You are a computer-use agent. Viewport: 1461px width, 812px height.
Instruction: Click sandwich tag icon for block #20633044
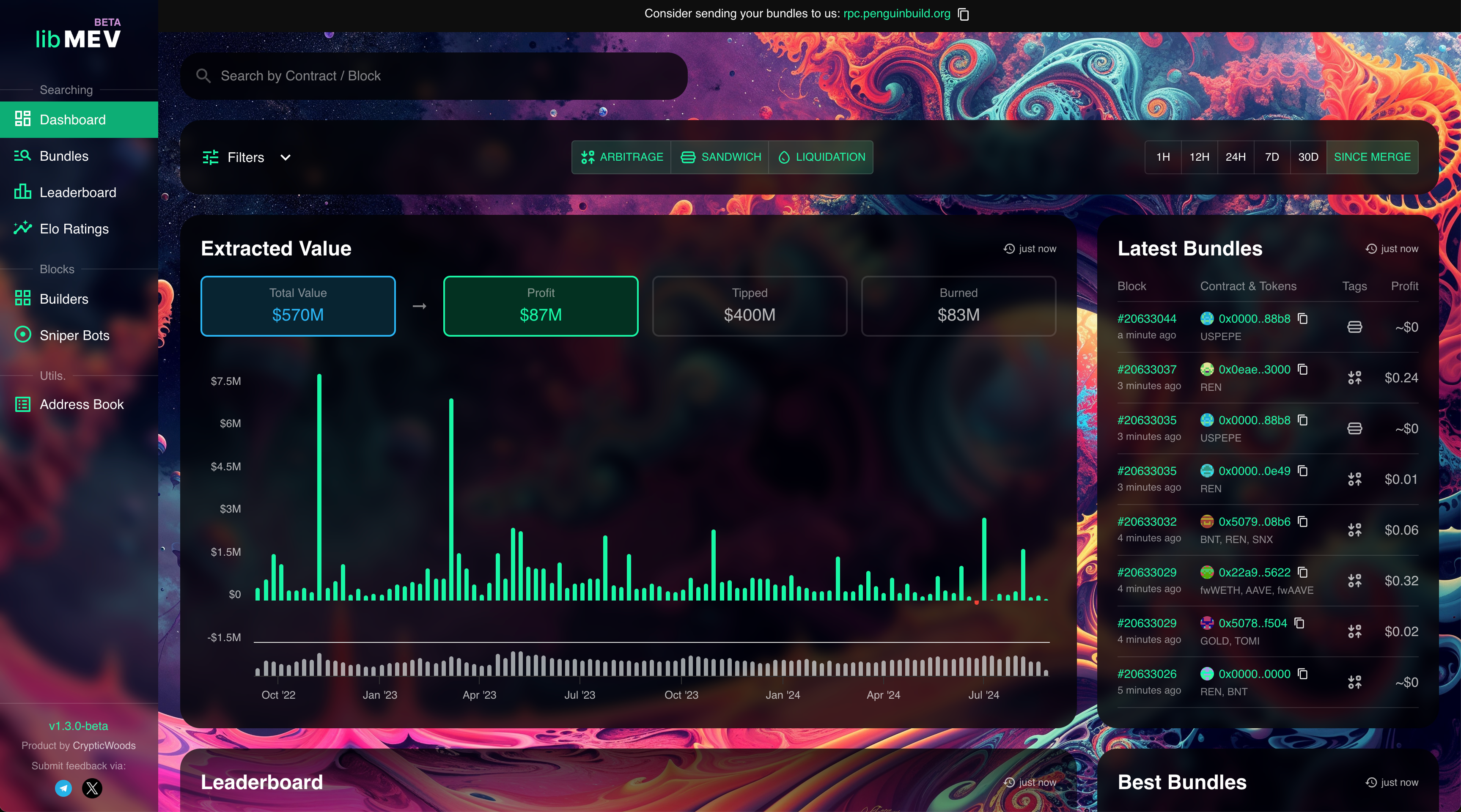coord(1354,327)
